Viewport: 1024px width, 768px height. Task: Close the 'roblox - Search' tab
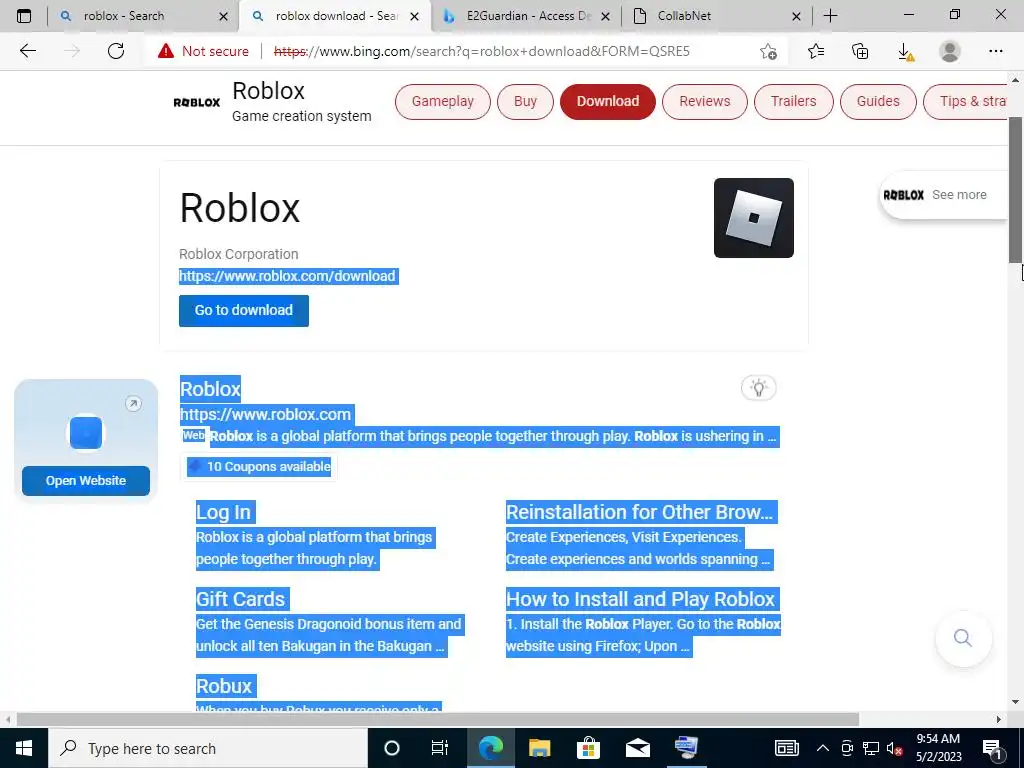pyautogui.click(x=223, y=16)
